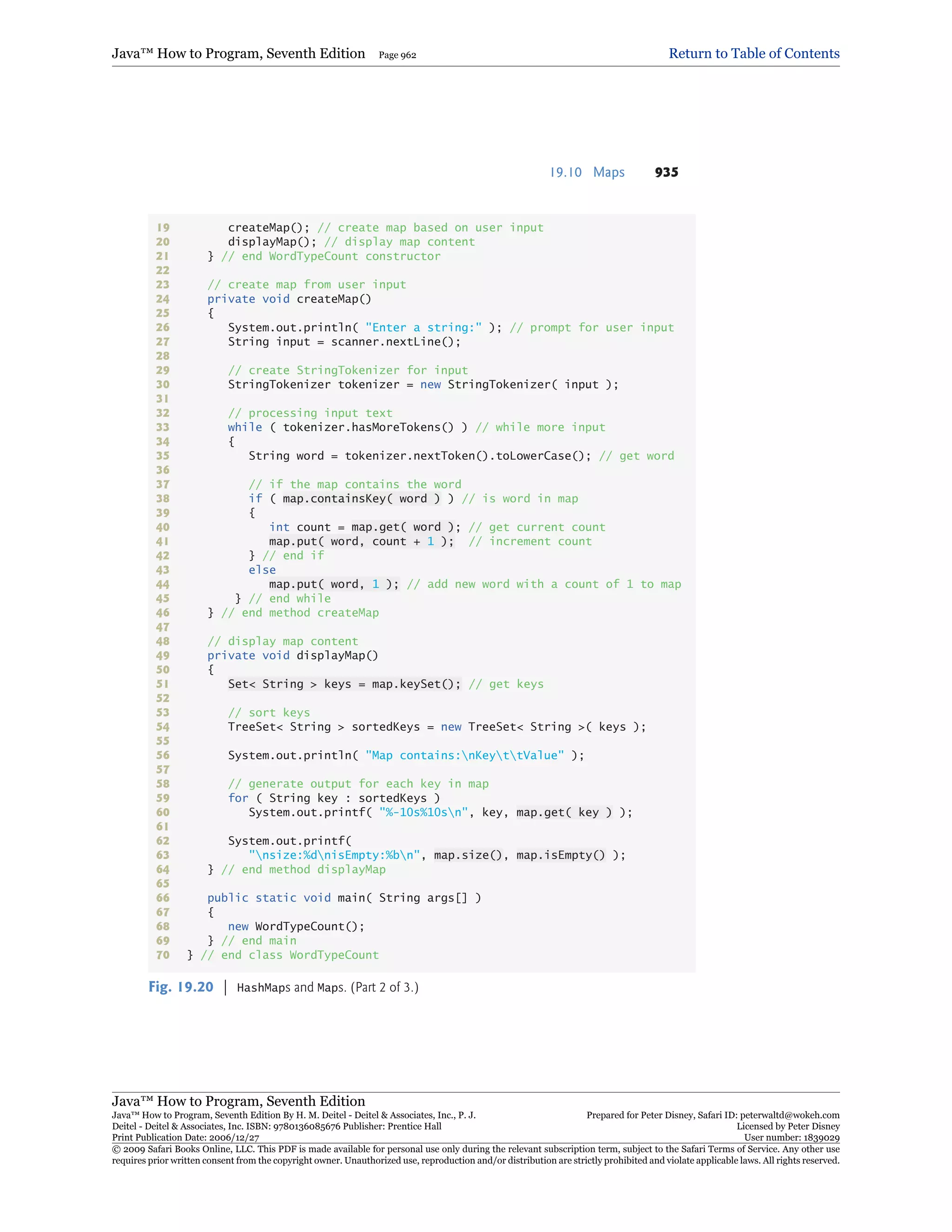
Task: Click the 19.10 Maps section heading
Action: tap(587, 172)
